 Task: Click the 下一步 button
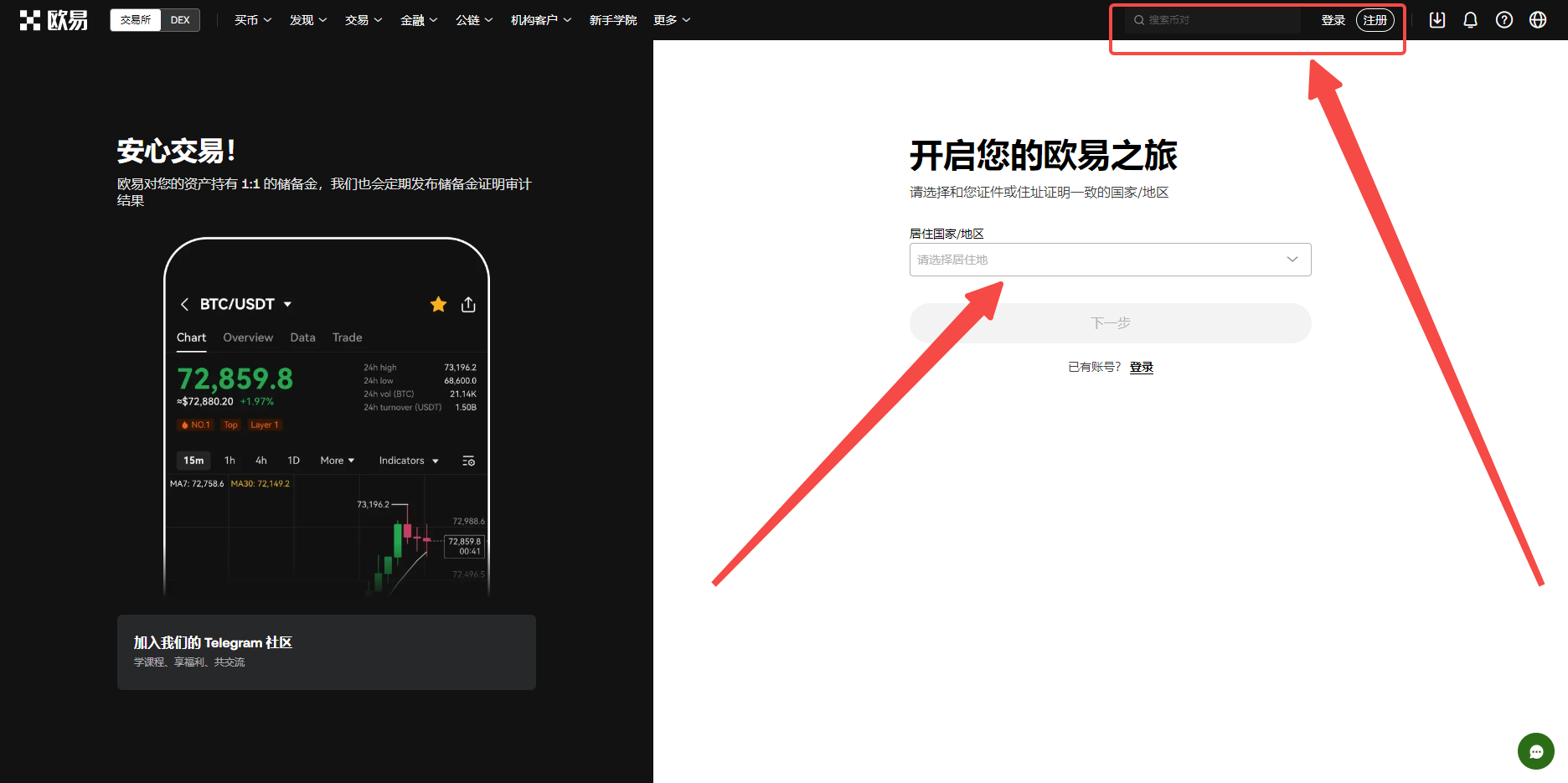1111,323
